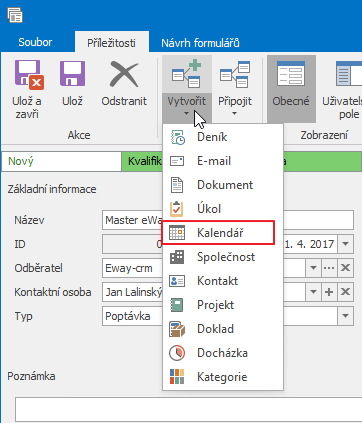Switch to the Návrh formulářů tab

[200, 43]
